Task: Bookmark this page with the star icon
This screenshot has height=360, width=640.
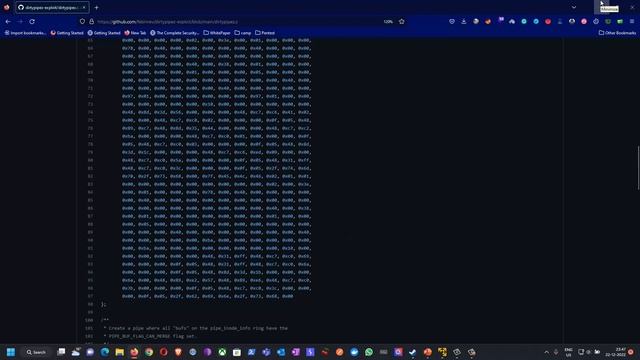Action: [402, 21]
